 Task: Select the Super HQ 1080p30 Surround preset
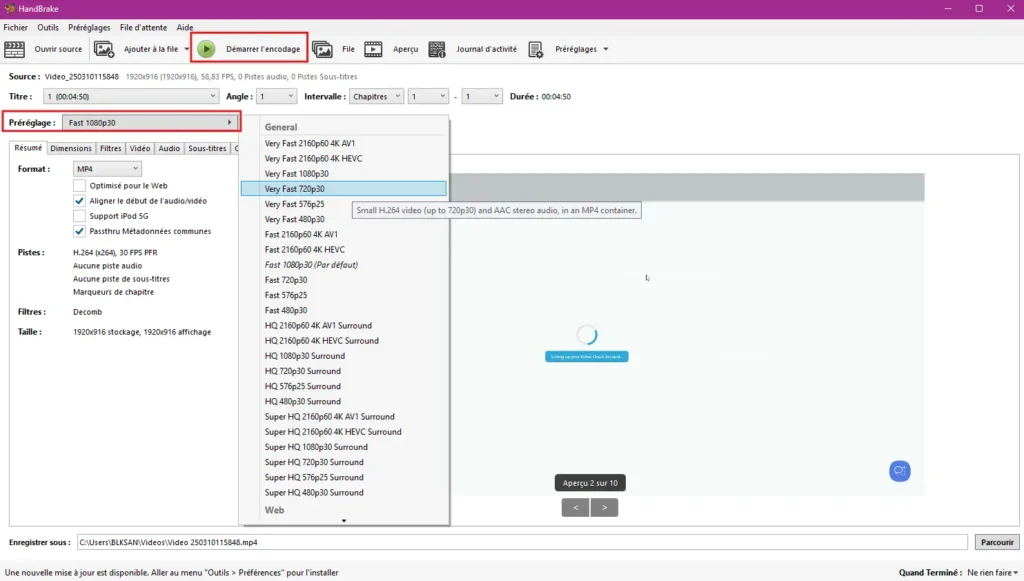(344, 447)
